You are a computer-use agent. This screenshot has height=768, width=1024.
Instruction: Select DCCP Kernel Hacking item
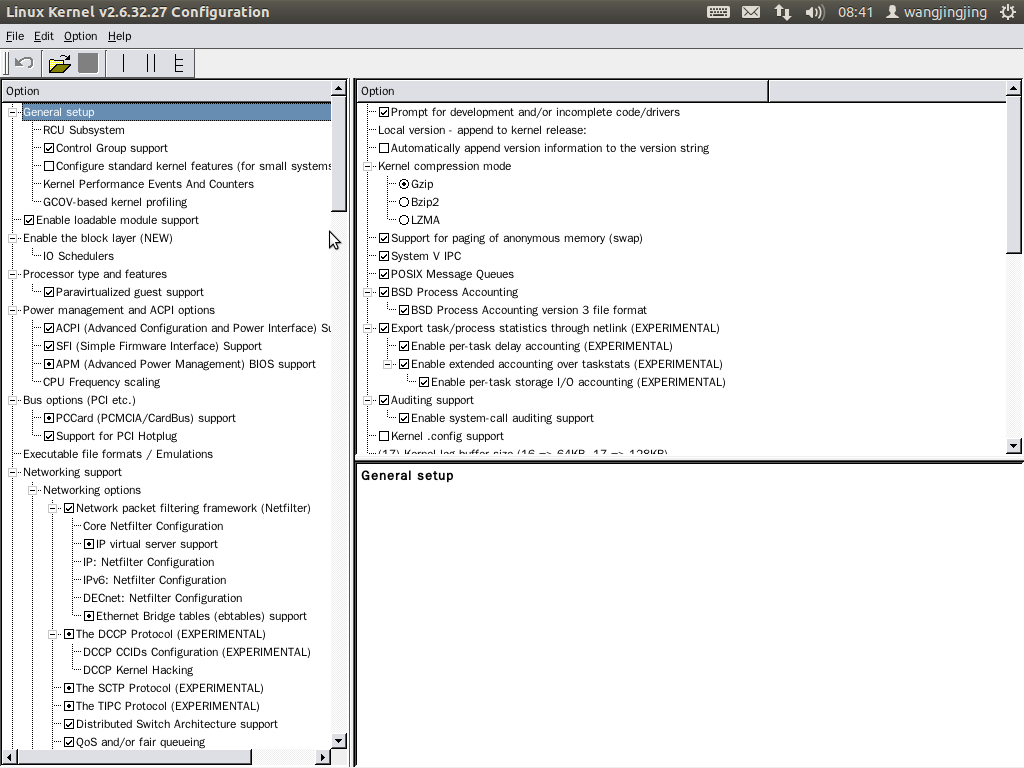tap(138, 670)
